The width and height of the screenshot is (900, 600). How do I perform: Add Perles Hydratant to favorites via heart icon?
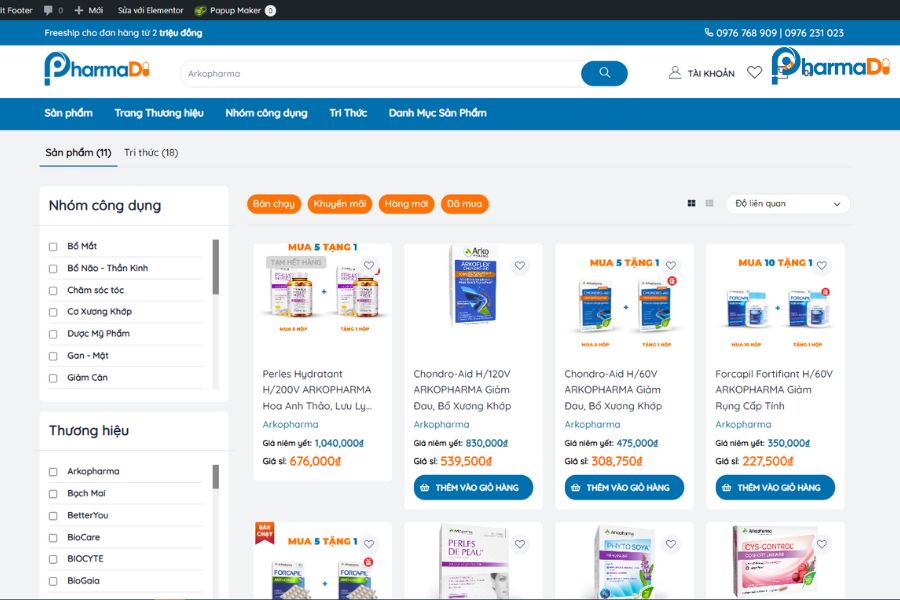(x=370, y=264)
